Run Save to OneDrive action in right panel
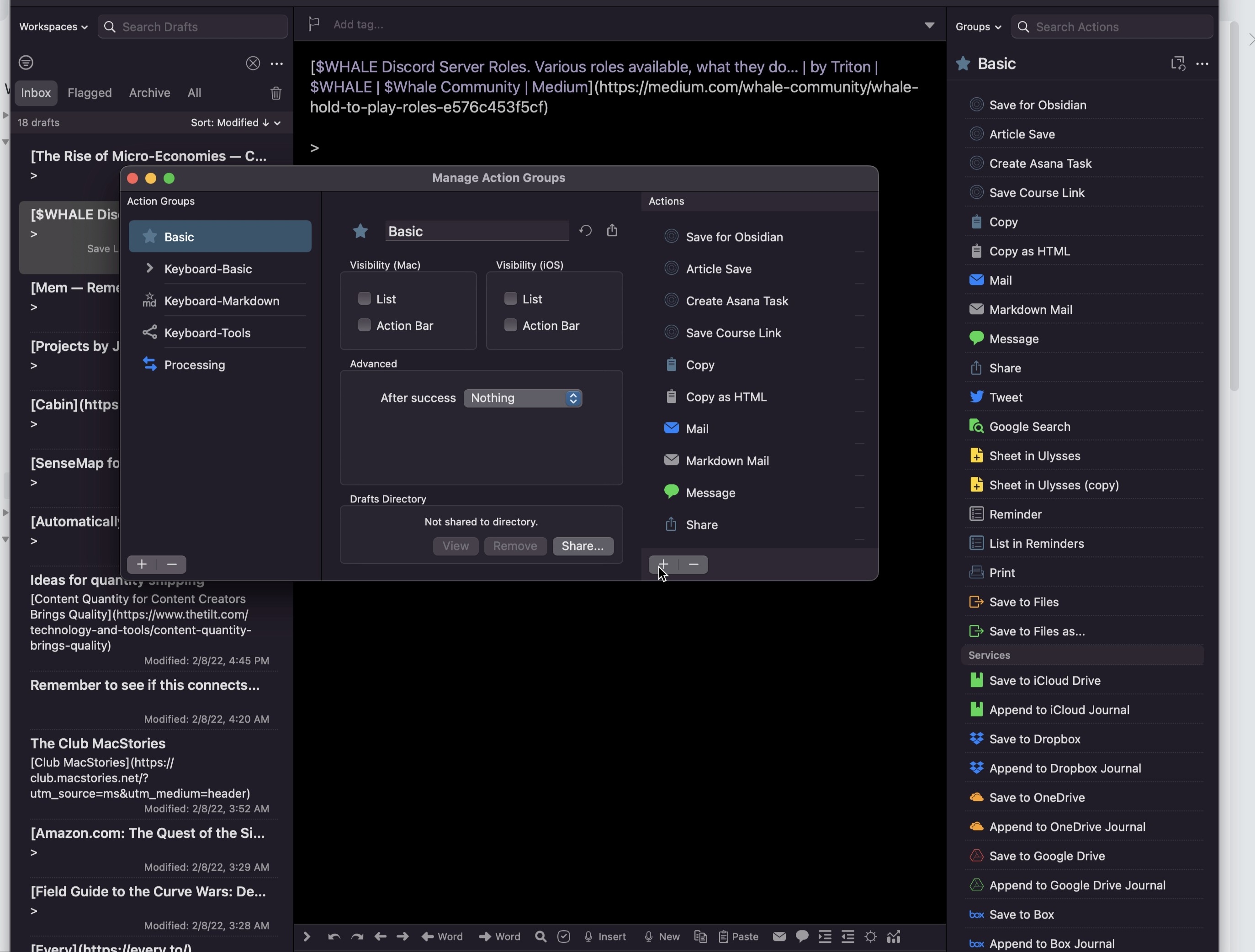This screenshot has height=952, width=1255. 1083,797
